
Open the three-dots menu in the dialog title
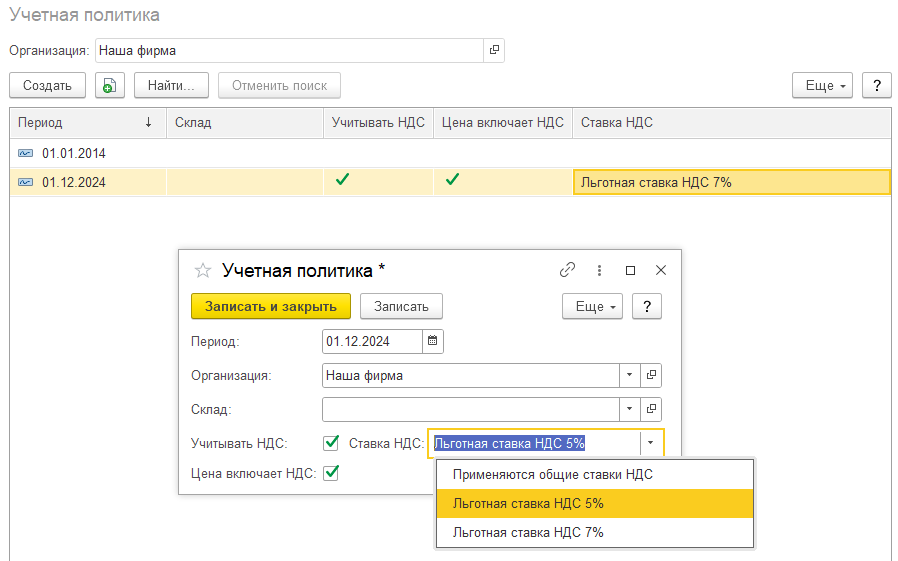tap(599, 270)
